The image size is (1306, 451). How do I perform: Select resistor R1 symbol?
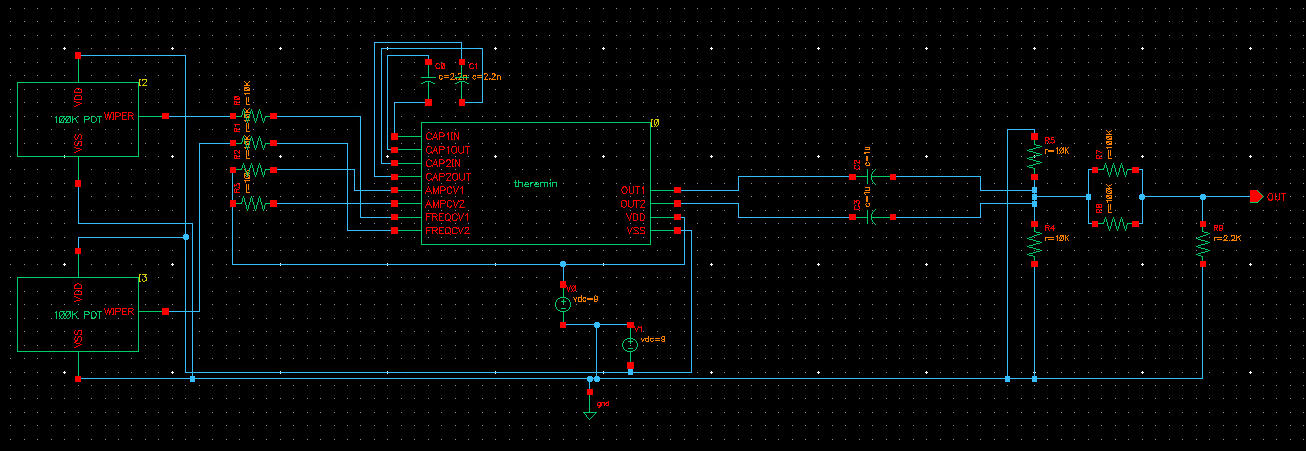[x=252, y=144]
